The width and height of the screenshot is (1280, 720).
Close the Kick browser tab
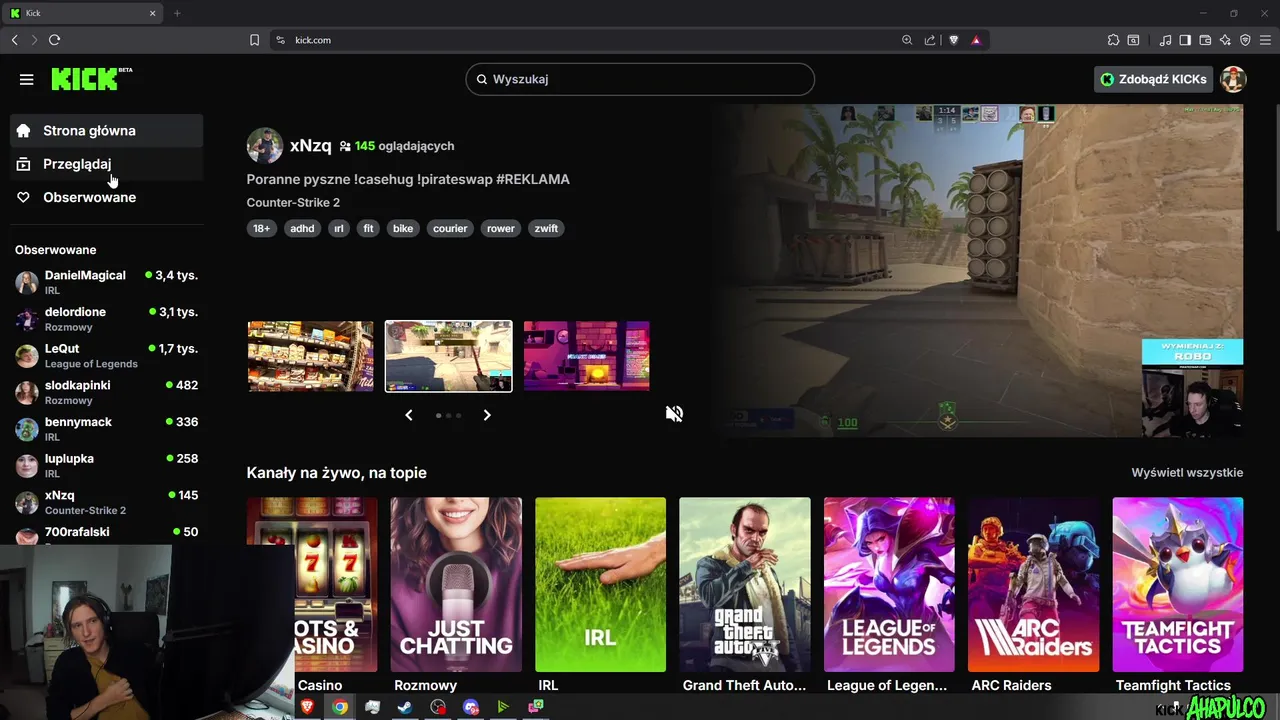[x=153, y=13]
